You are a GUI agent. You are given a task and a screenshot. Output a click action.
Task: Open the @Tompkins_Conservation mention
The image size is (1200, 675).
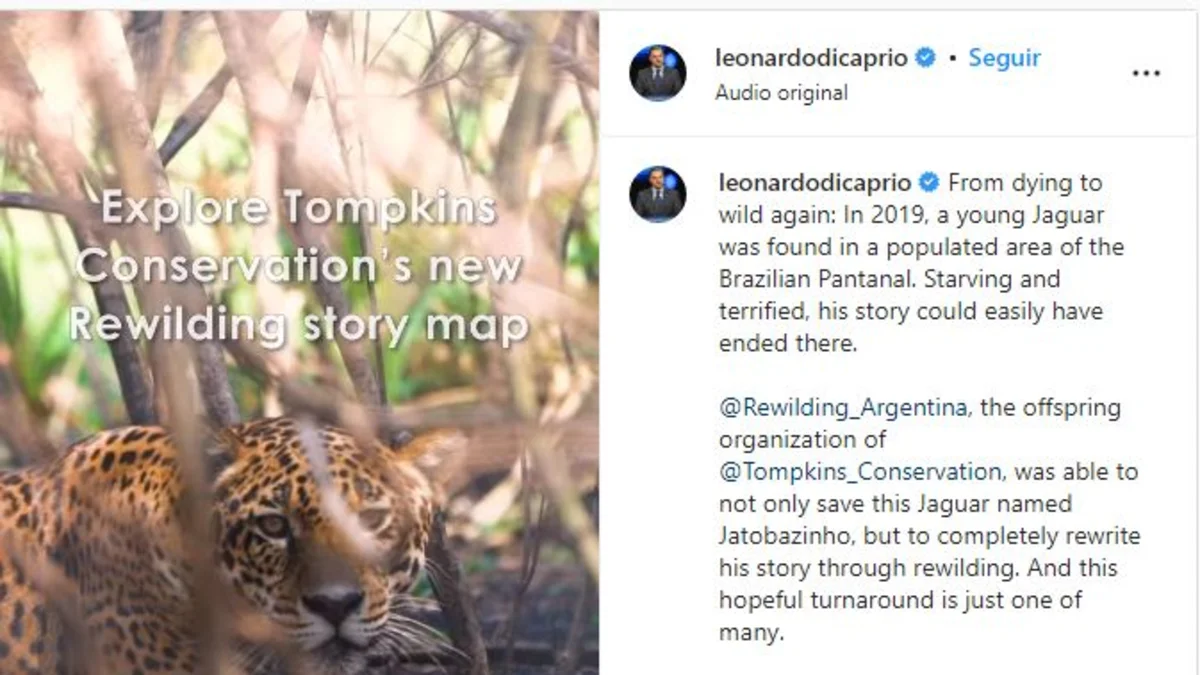point(859,471)
